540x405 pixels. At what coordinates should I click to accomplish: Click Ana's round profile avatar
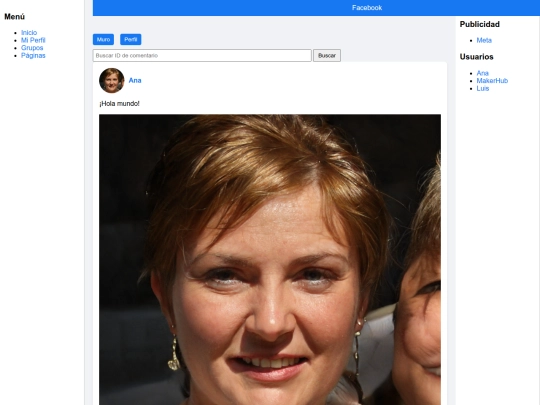coord(112,81)
